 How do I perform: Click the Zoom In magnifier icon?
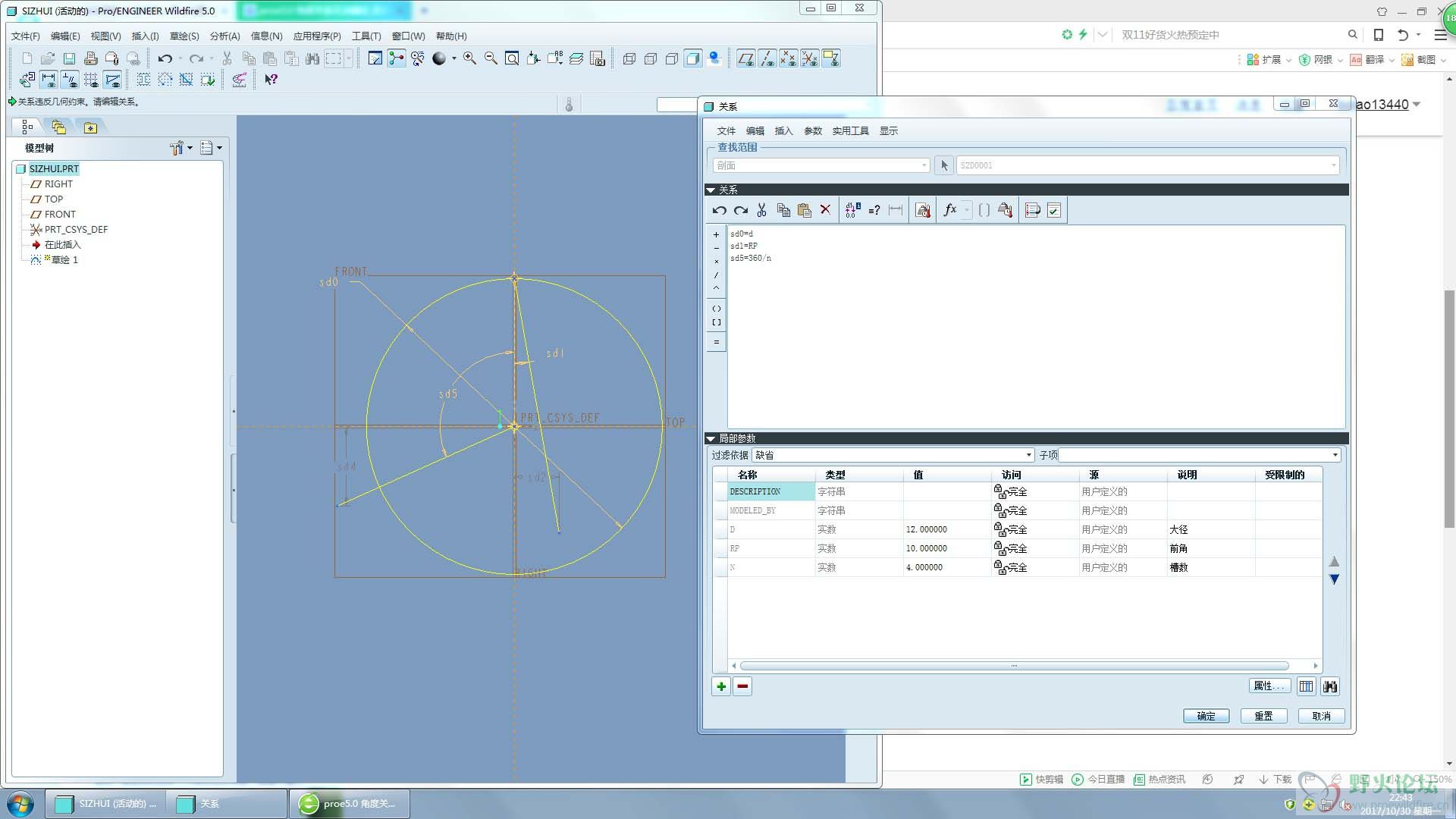[469, 58]
